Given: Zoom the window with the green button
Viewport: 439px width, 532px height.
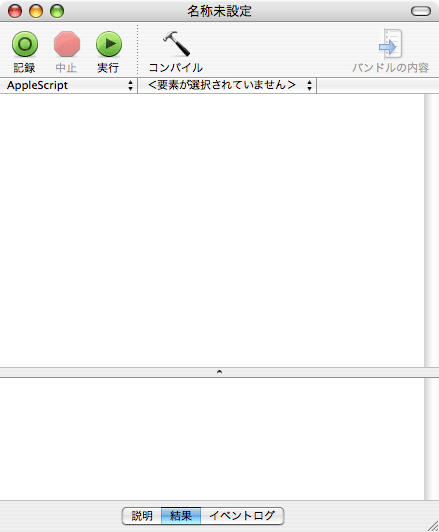Looking at the screenshot, I should [x=57, y=11].
